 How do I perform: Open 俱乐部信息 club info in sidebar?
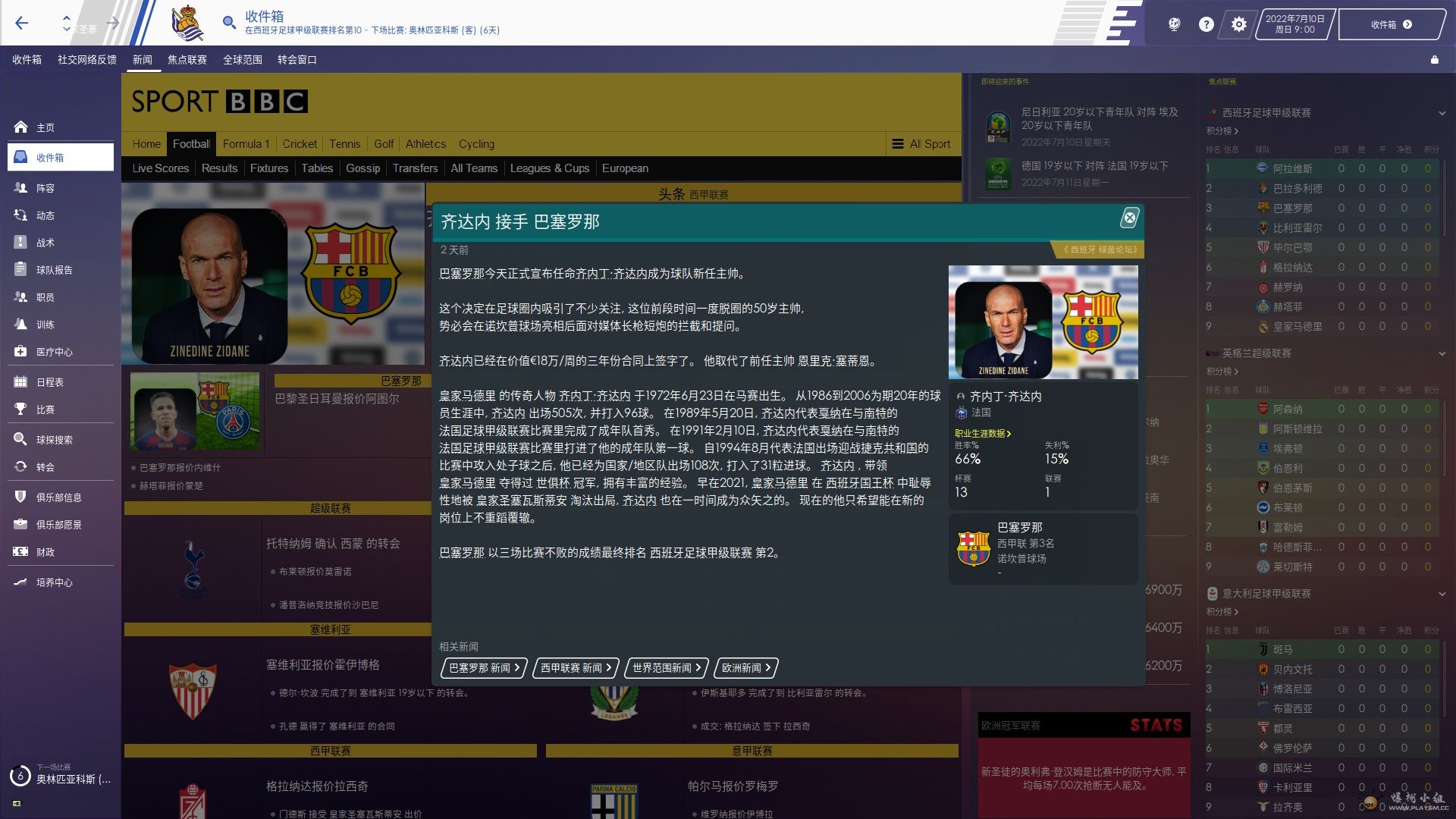[61, 497]
